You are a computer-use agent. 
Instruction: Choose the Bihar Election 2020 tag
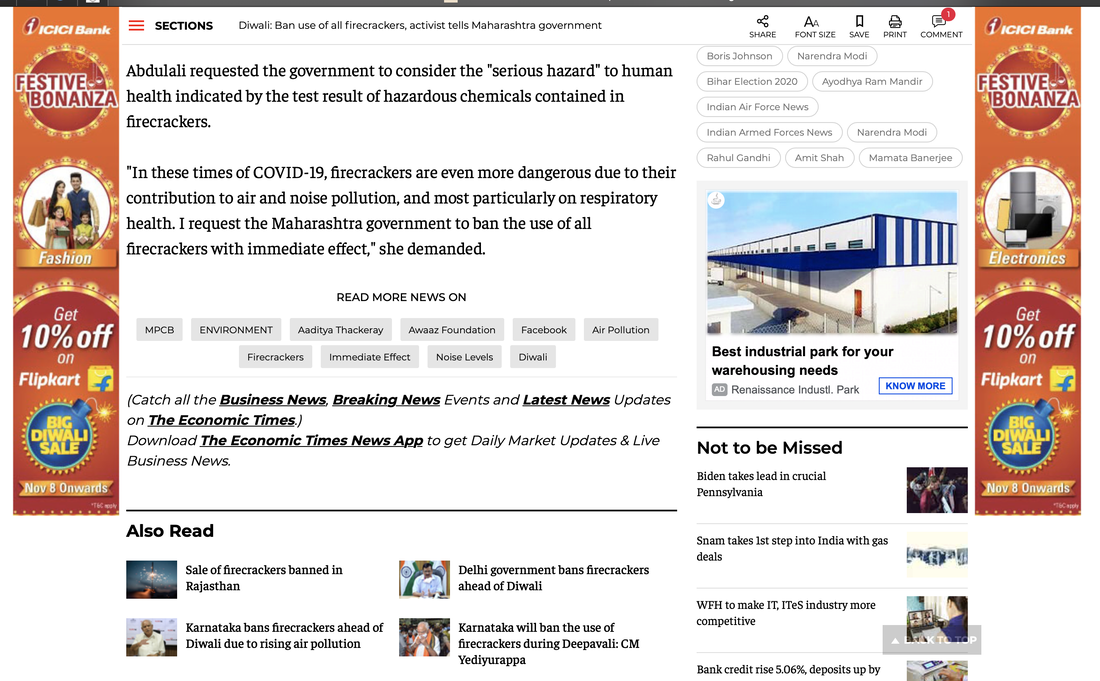point(752,81)
